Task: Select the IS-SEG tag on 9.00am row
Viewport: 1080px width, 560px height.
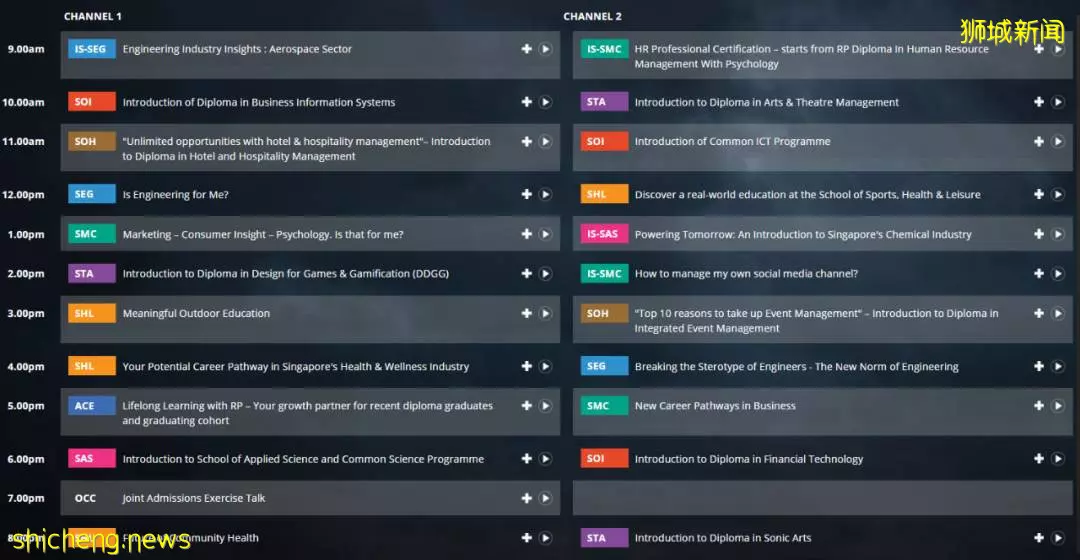Action: tap(92, 49)
